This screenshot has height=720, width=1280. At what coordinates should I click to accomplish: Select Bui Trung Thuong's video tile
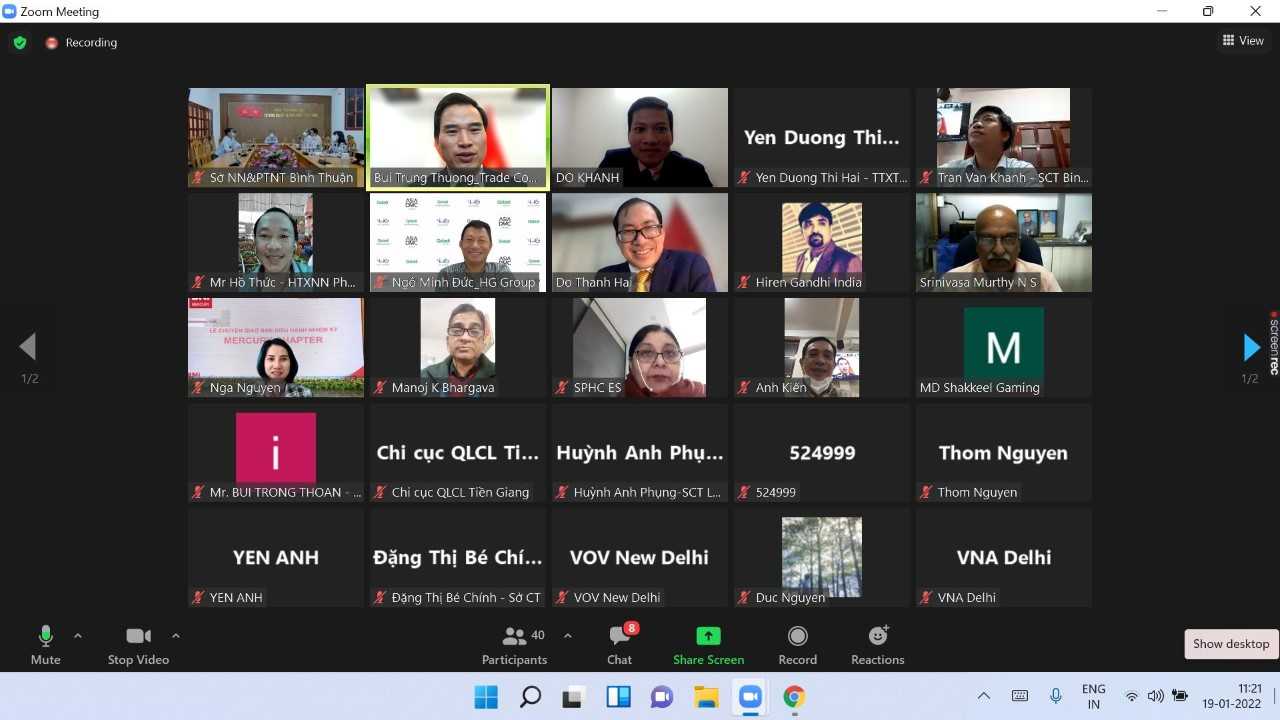pos(458,137)
